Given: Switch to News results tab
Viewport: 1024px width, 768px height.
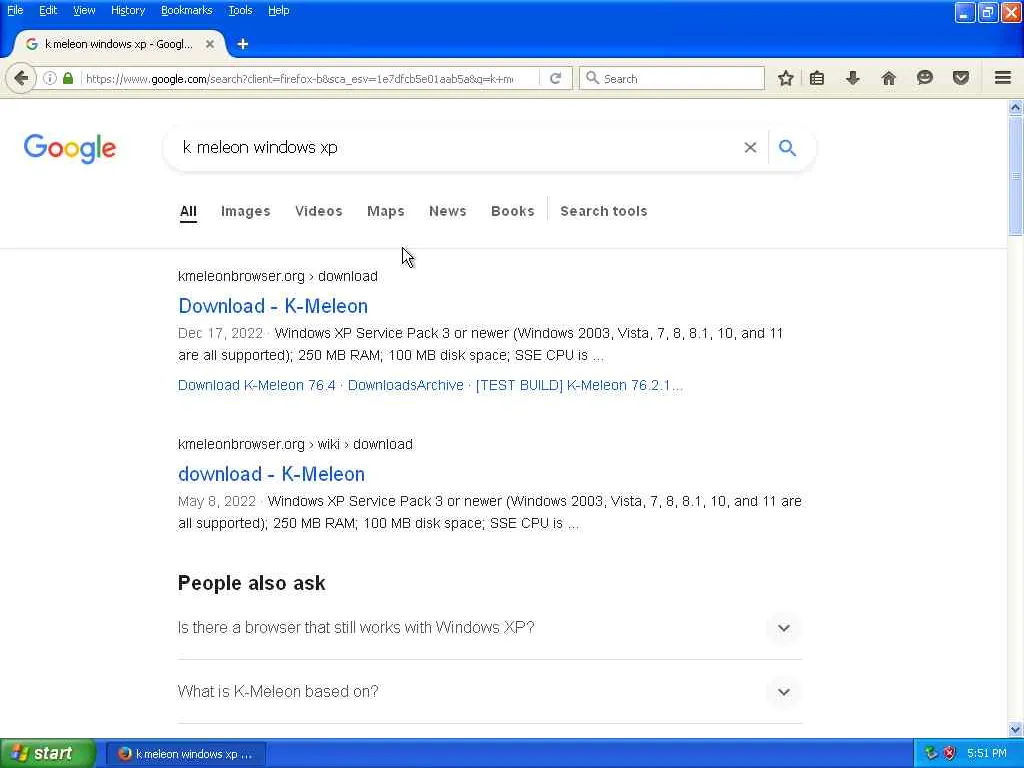Looking at the screenshot, I should (x=447, y=211).
